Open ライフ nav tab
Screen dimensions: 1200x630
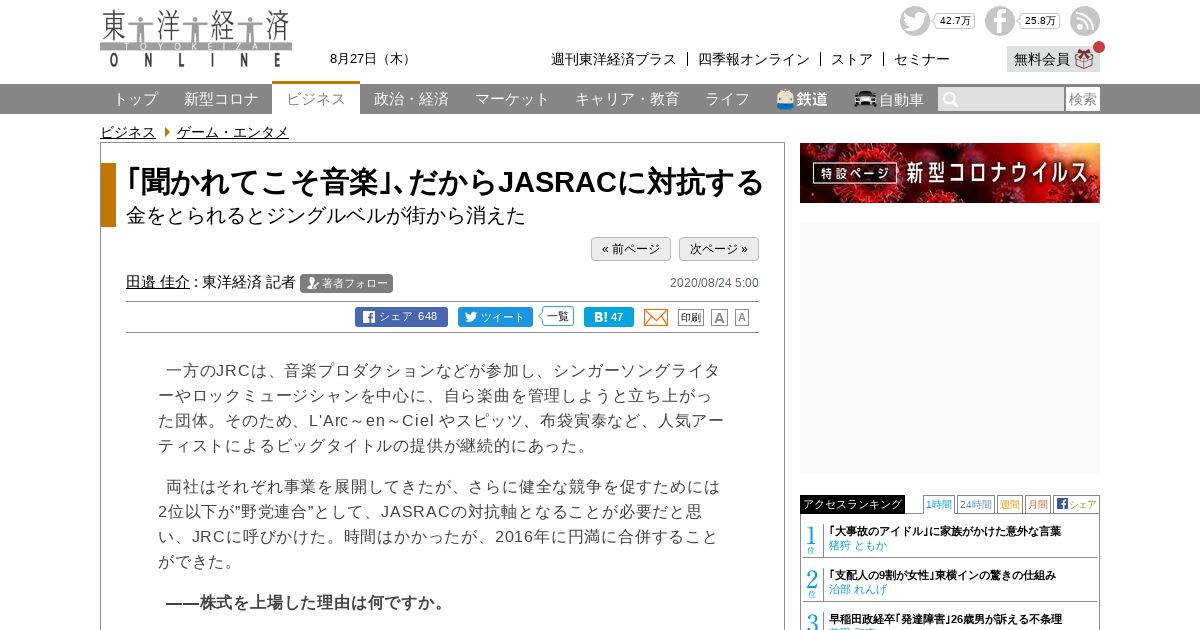pyautogui.click(x=727, y=99)
